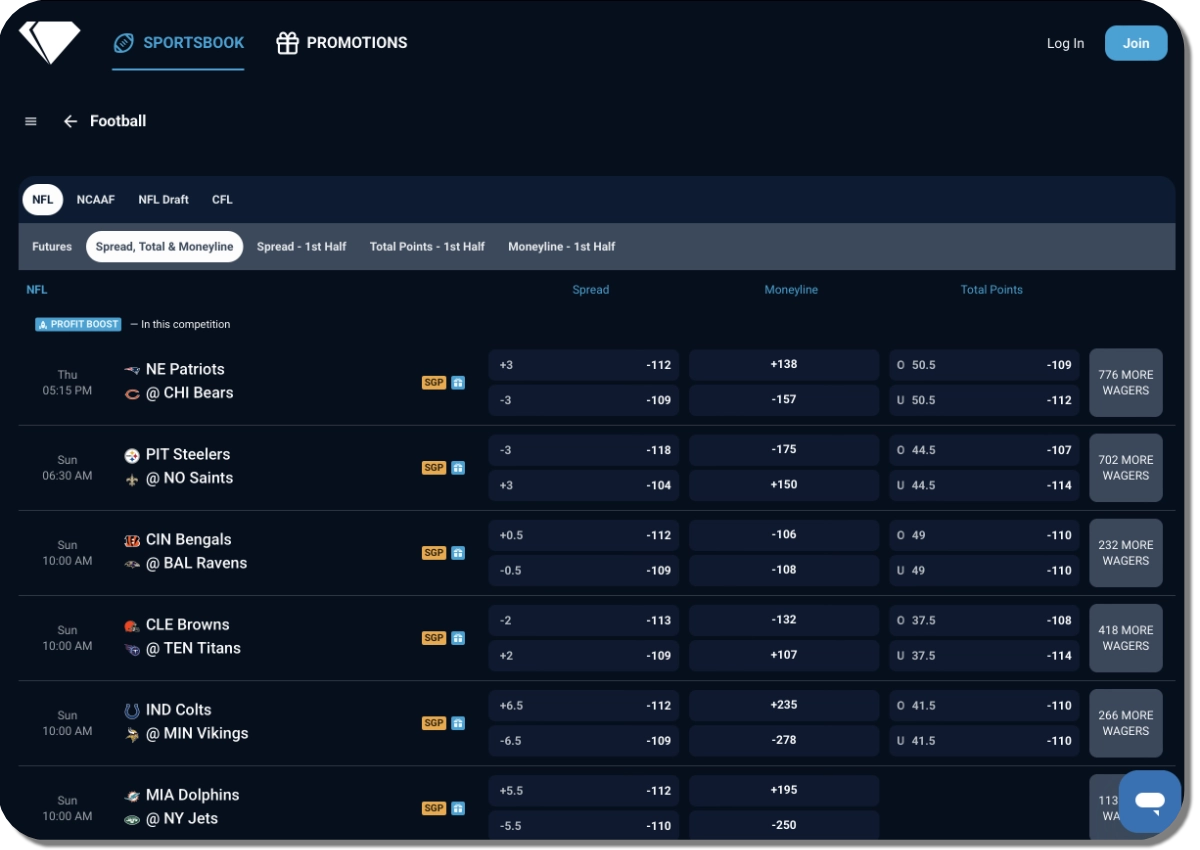Switch to the NCAAF league tab
This screenshot has height=850, width=1200.
point(96,200)
